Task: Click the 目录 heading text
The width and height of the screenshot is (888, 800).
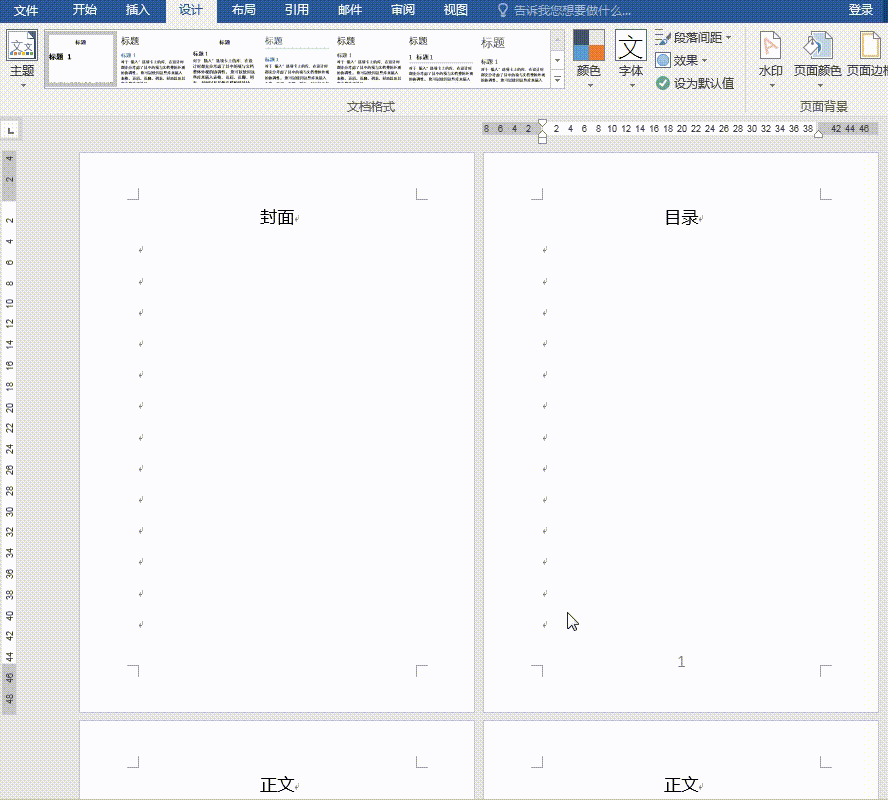Action: tap(681, 217)
